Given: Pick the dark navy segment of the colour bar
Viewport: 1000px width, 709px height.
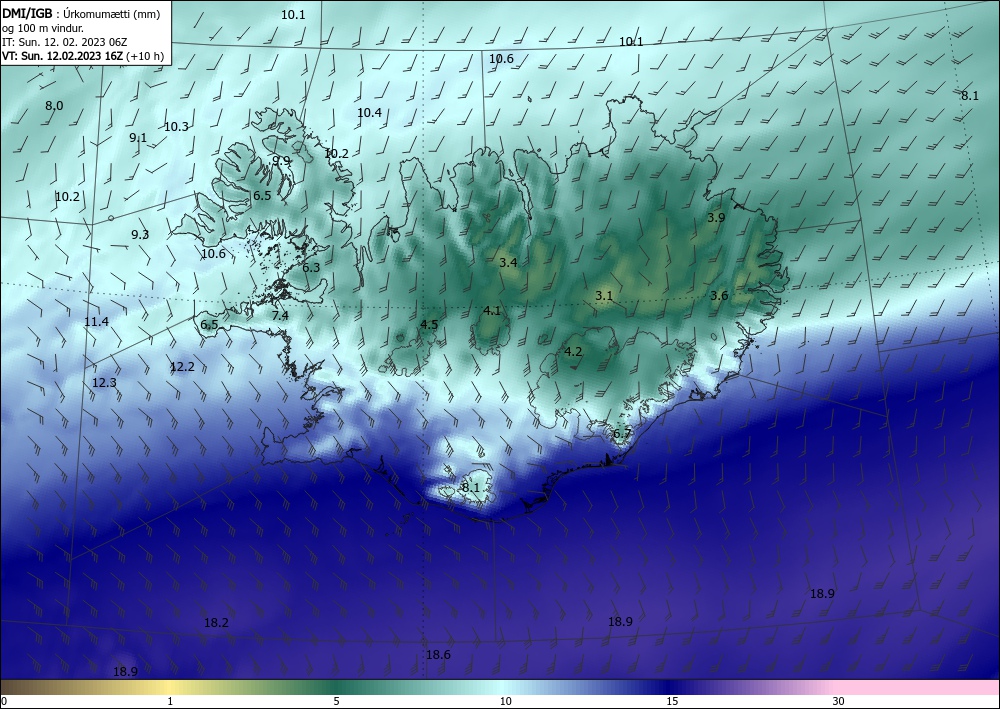Looking at the screenshot, I should click(x=666, y=687).
